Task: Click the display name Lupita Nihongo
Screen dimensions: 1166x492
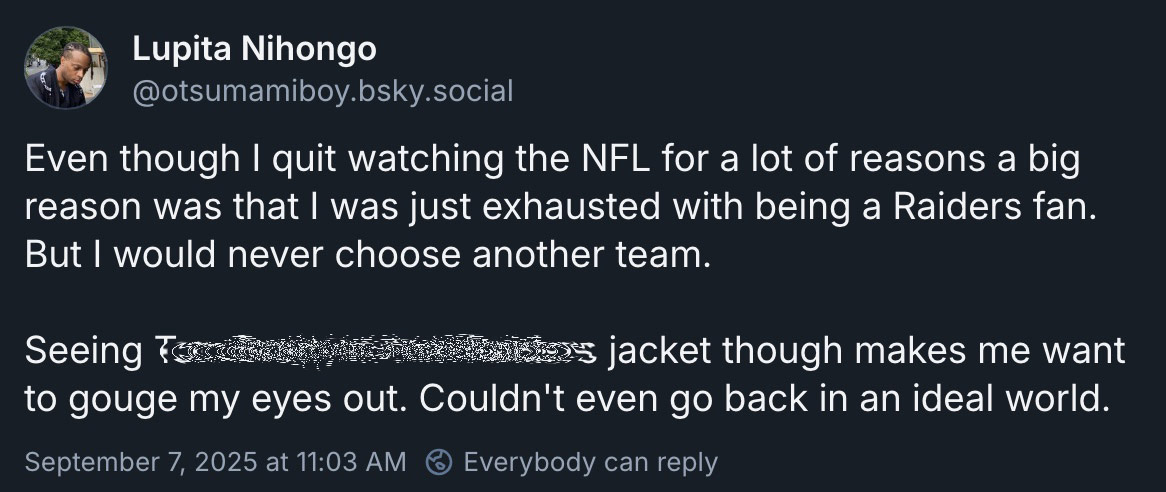Action: click(x=254, y=47)
